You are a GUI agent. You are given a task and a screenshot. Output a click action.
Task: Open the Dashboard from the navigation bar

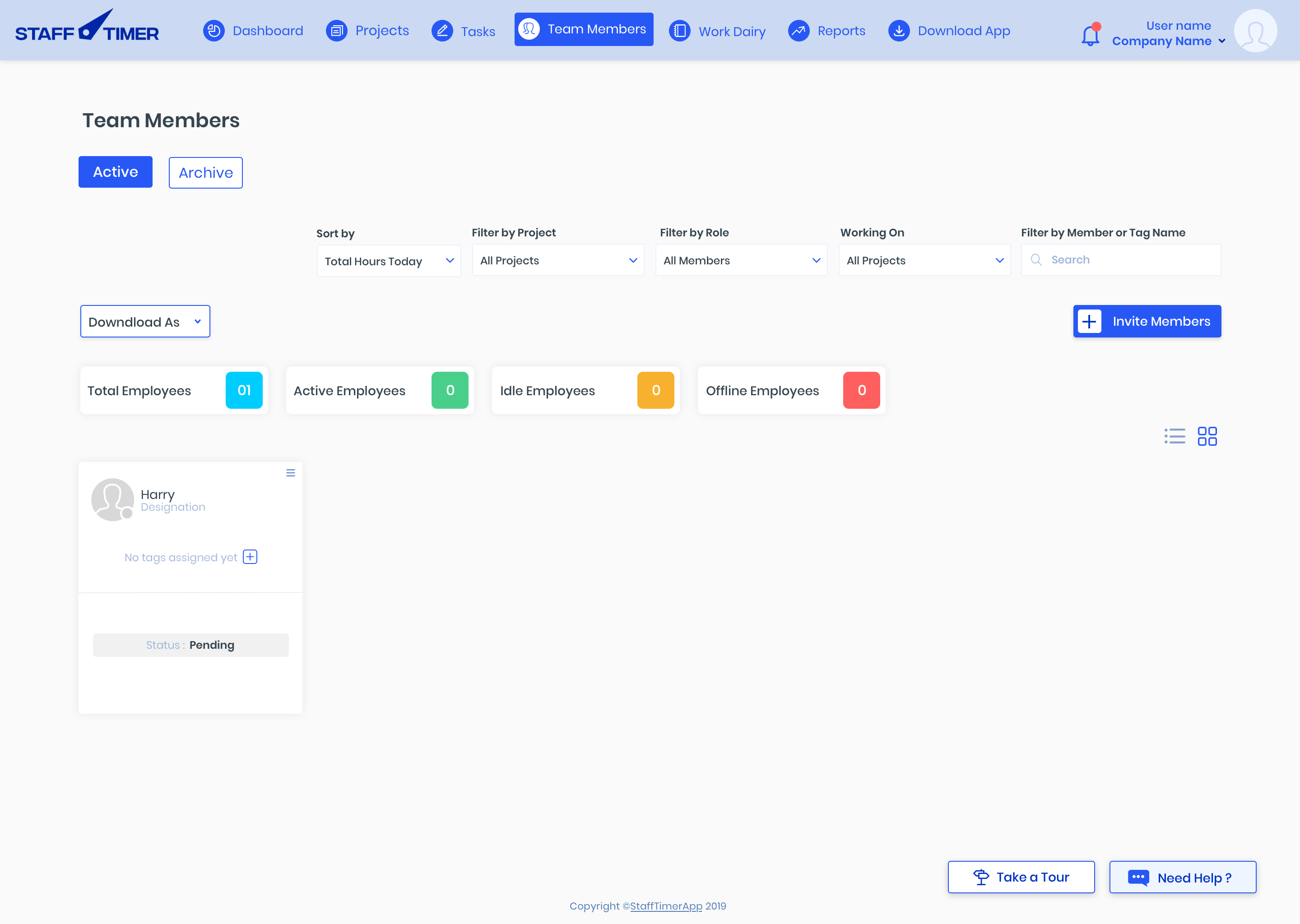(214, 31)
